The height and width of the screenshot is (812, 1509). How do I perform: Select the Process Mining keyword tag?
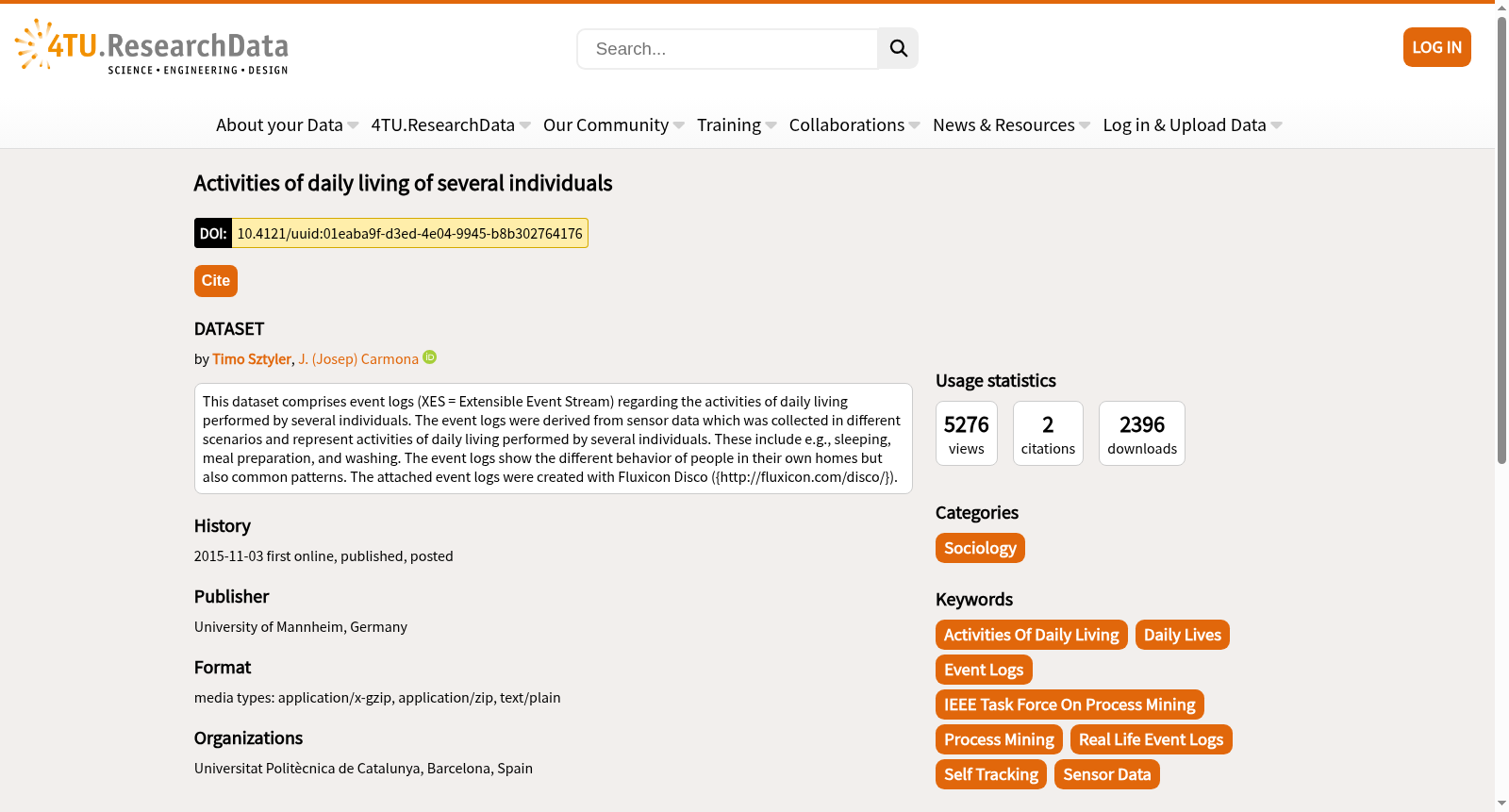[x=999, y=739]
